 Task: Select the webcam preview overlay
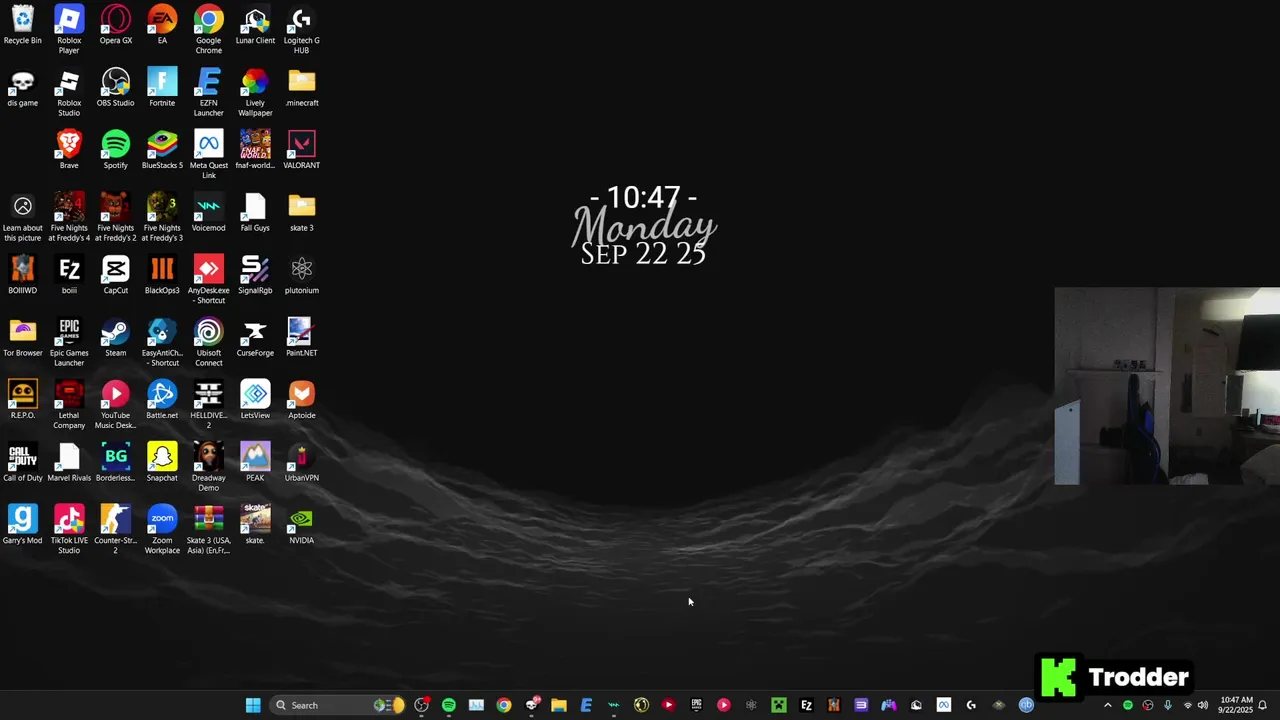[x=1167, y=386]
